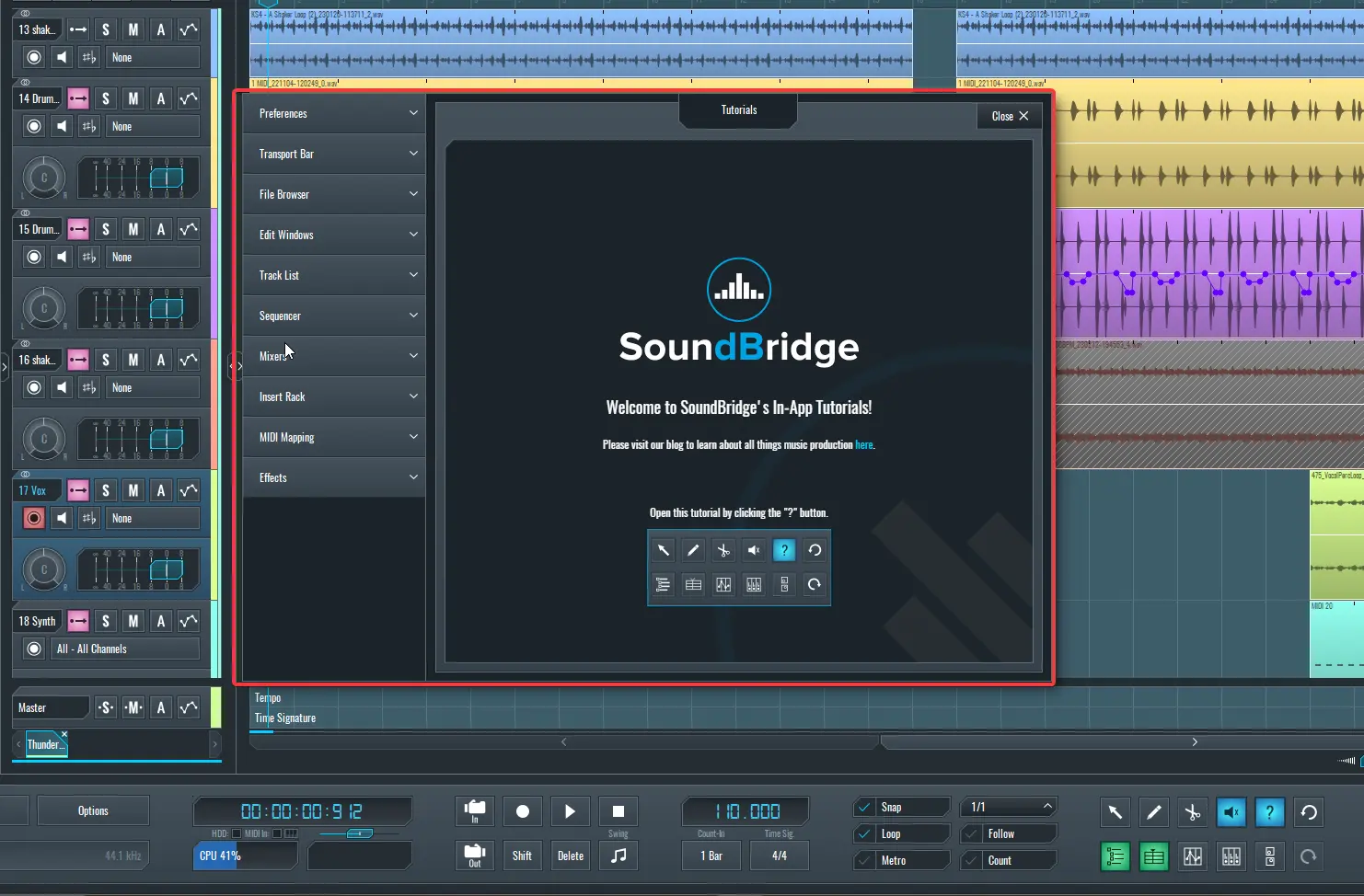This screenshot has width=1364, height=896.
Task: Open the mixer view icon
Action: pyautogui.click(x=1231, y=857)
